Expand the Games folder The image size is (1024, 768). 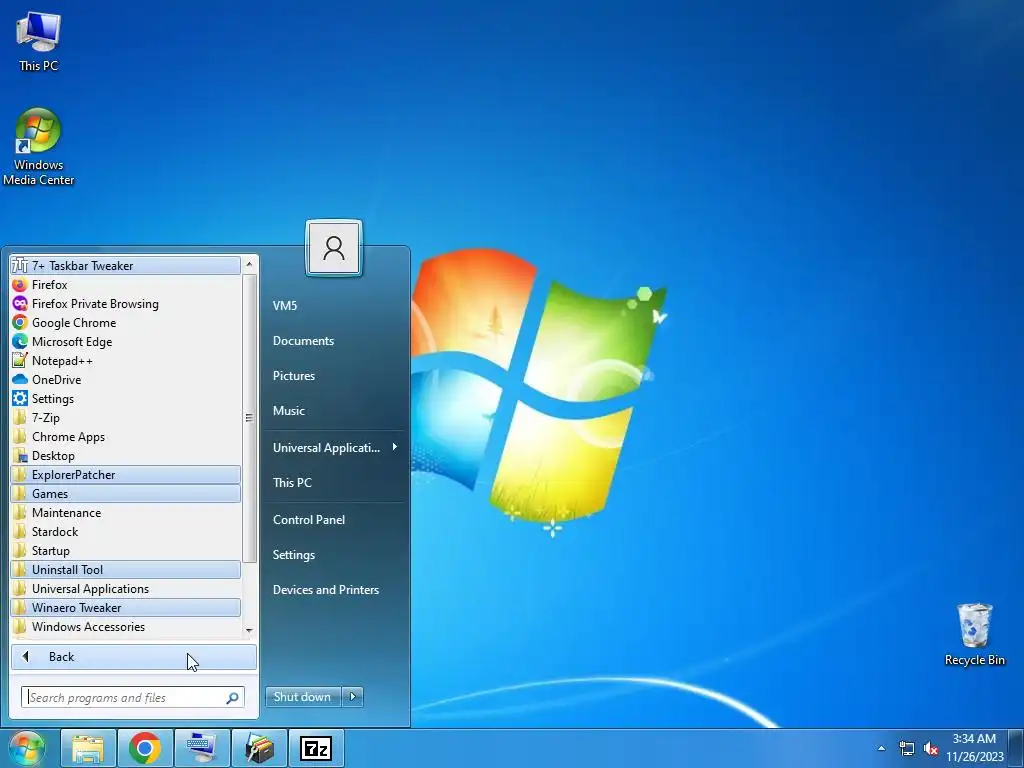125,494
